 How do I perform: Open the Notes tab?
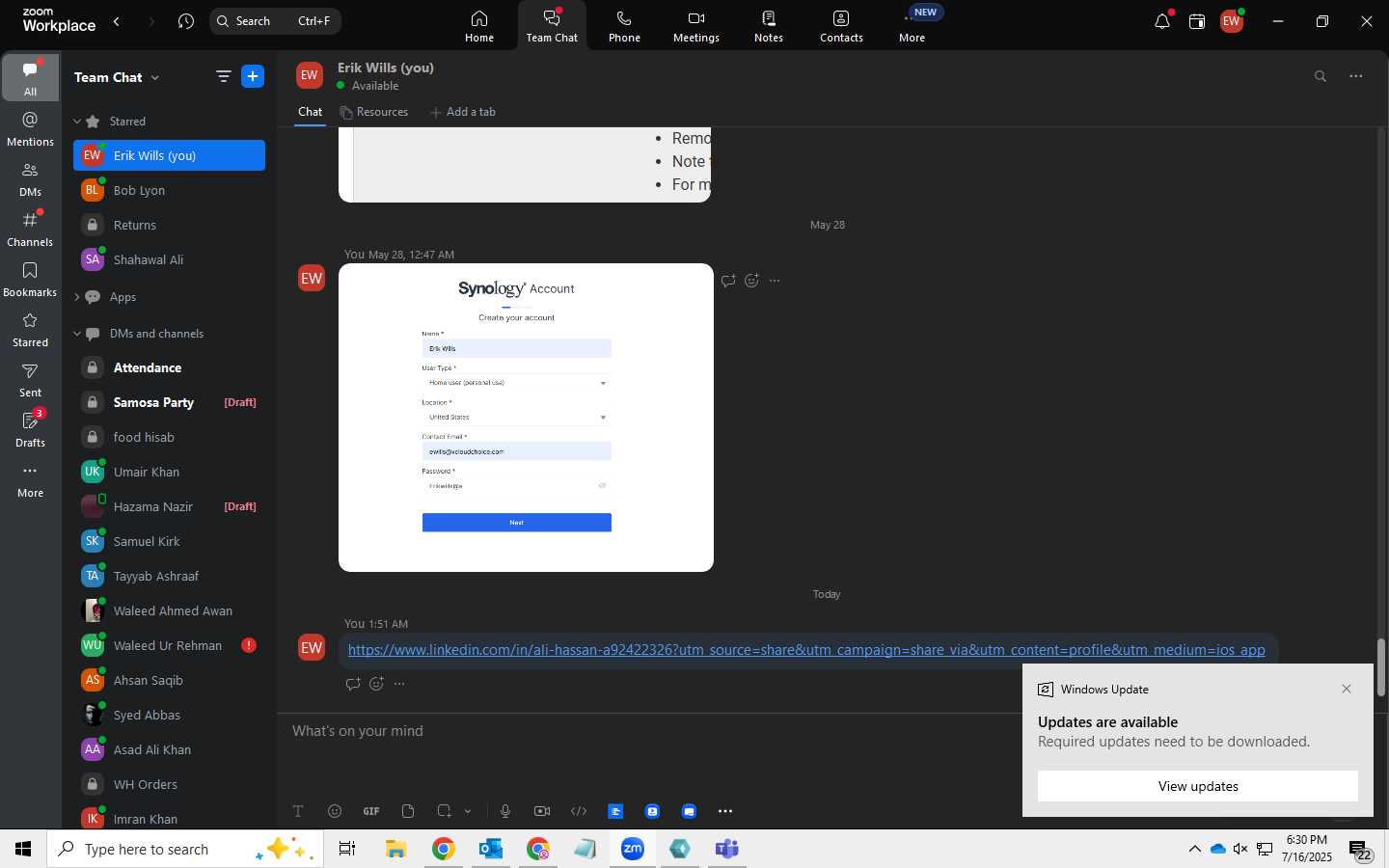pos(769,26)
